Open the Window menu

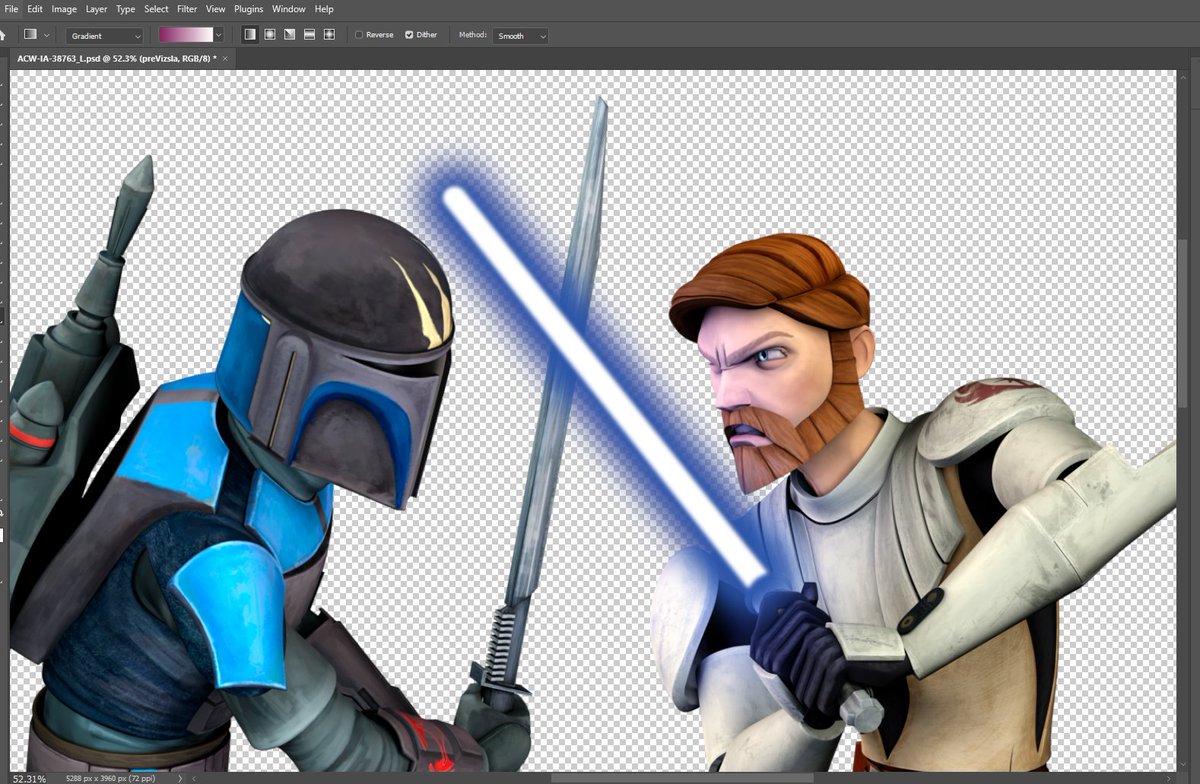pos(289,9)
